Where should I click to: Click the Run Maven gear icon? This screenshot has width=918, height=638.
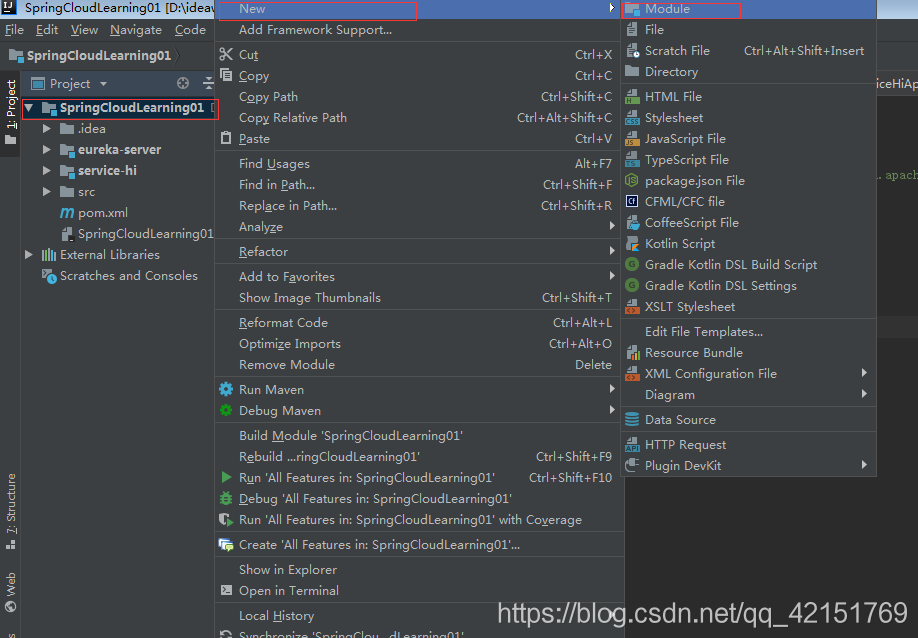tap(226, 389)
